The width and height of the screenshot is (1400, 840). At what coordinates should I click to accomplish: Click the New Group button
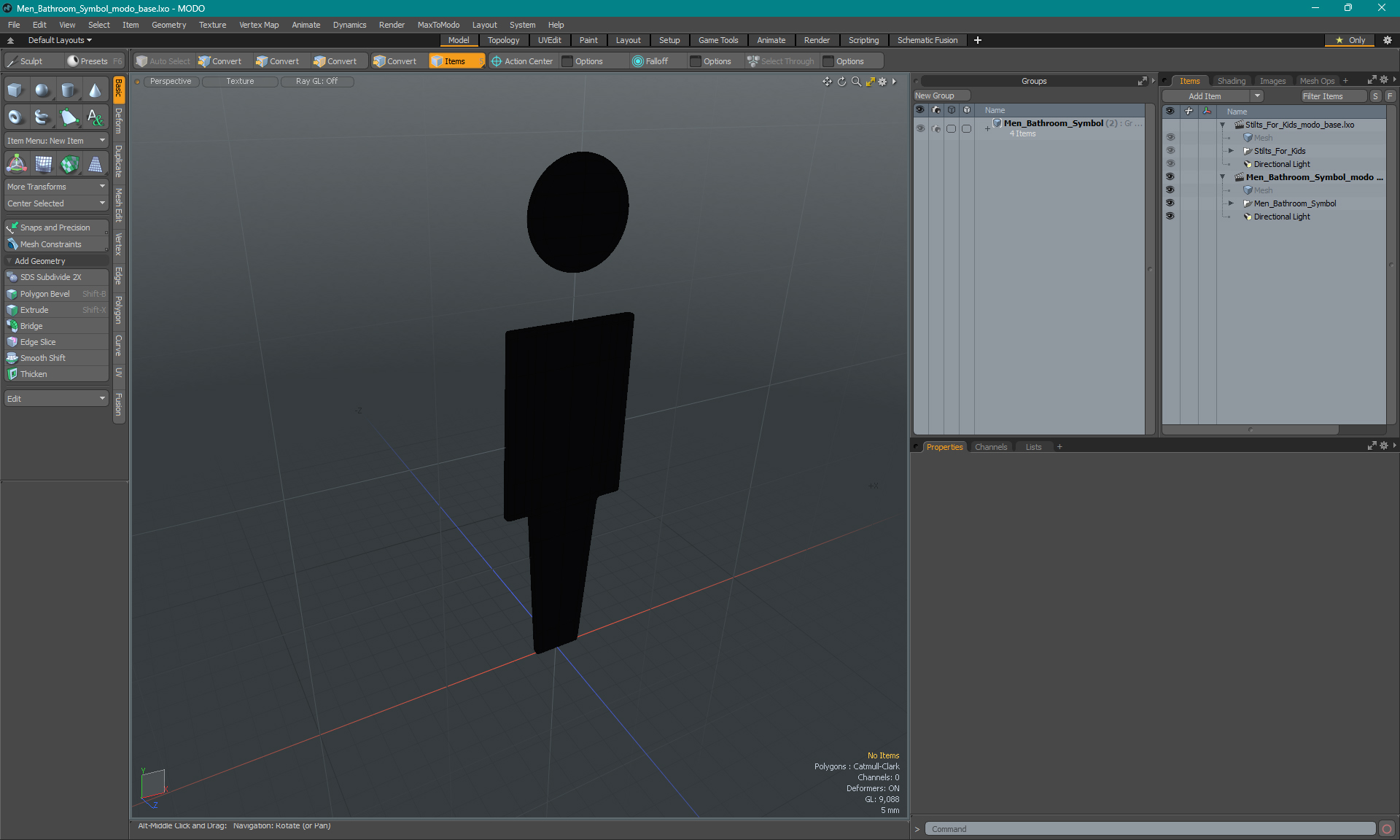936,95
